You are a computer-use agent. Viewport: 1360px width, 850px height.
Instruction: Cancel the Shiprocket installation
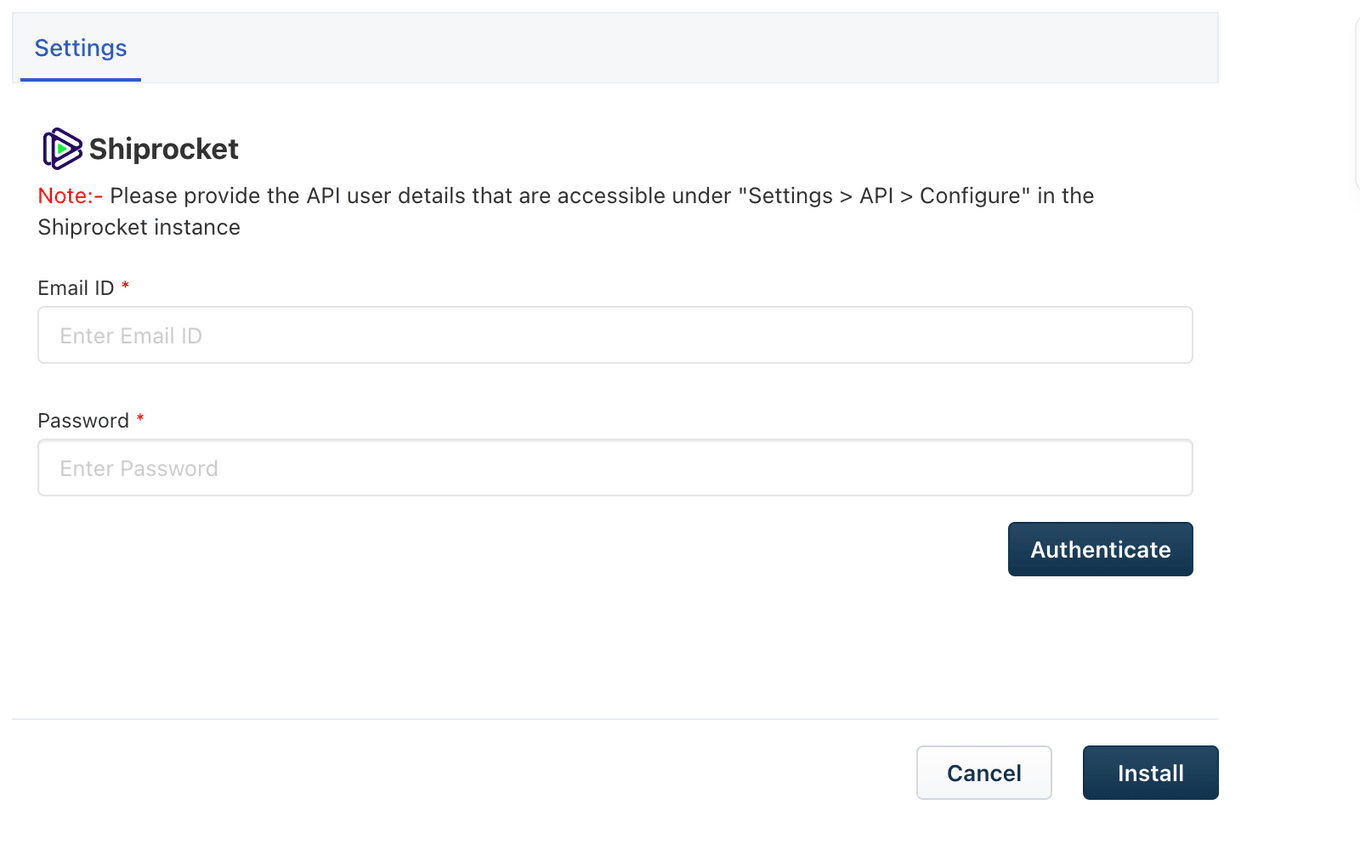pyautogui.click(x=984, y=773)
